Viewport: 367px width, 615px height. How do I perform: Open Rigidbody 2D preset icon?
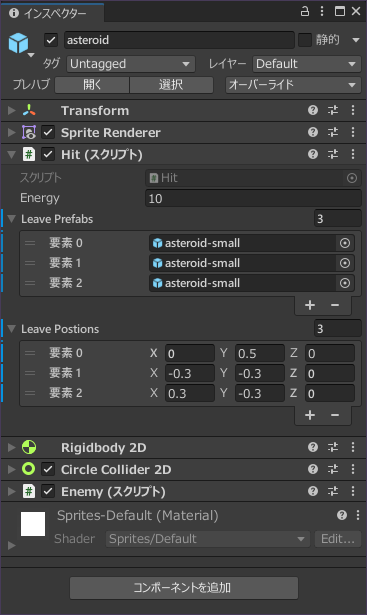coord(333,447)
